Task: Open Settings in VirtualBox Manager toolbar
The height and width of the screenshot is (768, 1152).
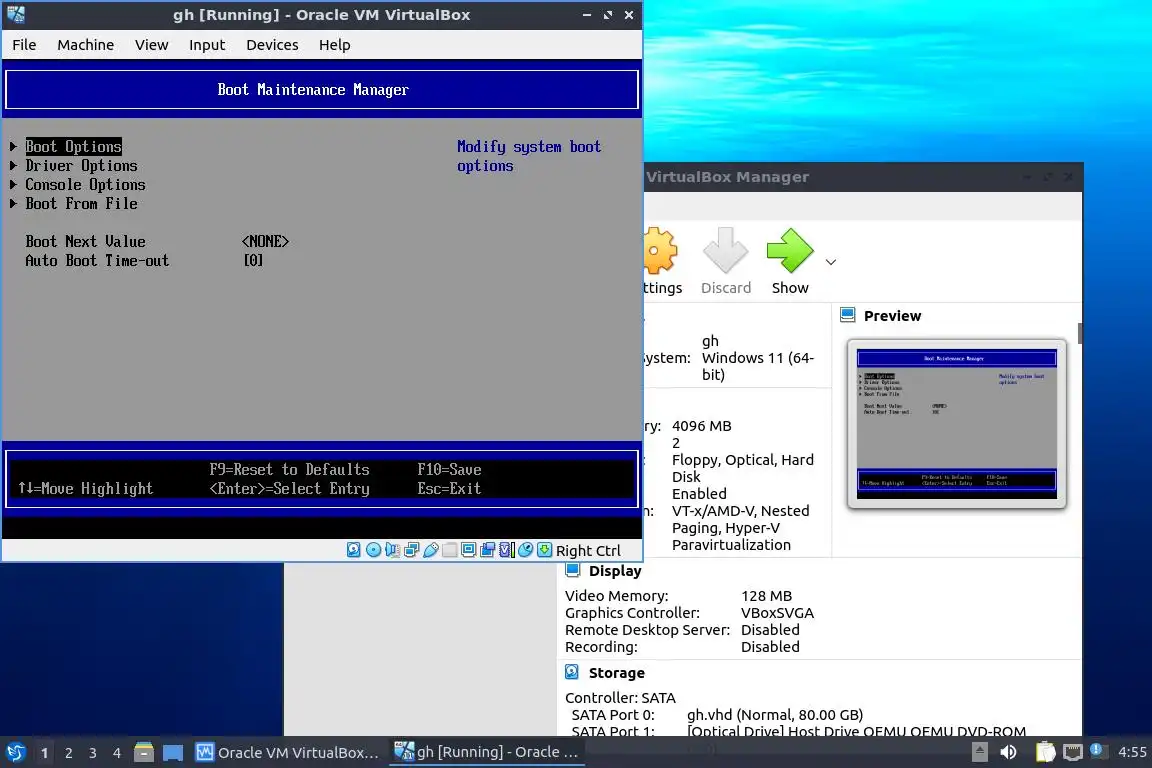Action: click(x=661, y=262)
